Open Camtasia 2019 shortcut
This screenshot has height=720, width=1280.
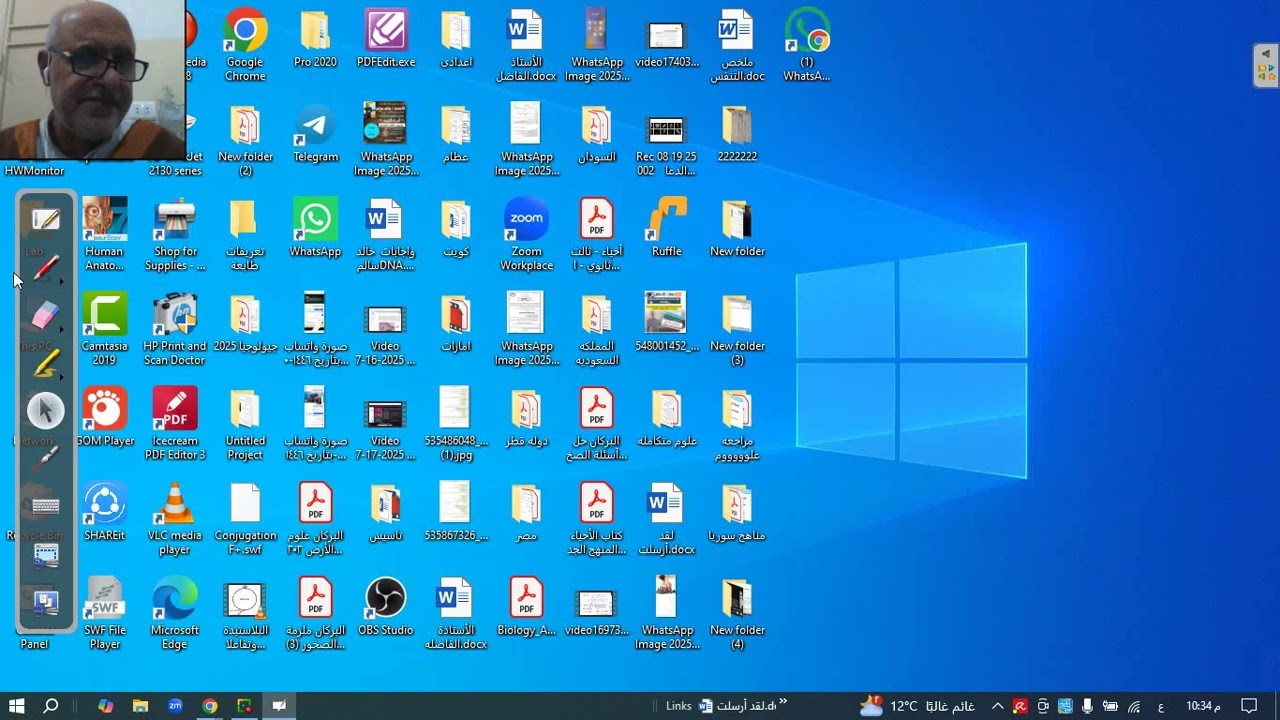[x=104, y=330]
